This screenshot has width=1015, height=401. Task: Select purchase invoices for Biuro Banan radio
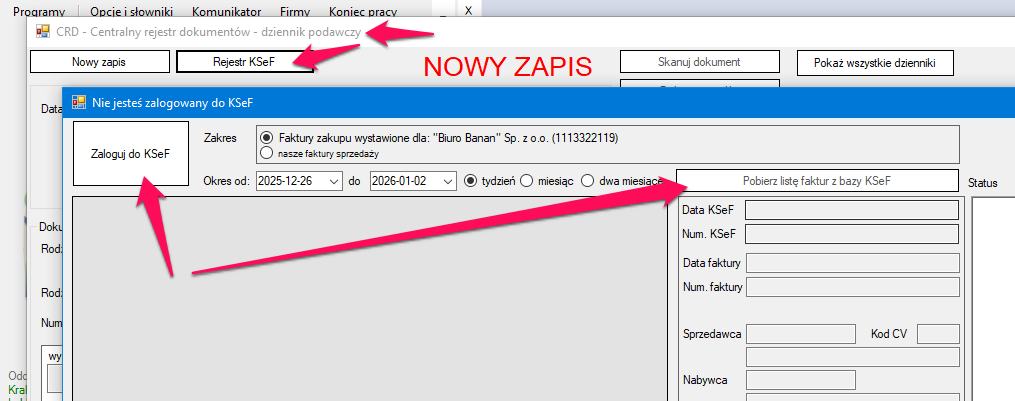(266, 138)
